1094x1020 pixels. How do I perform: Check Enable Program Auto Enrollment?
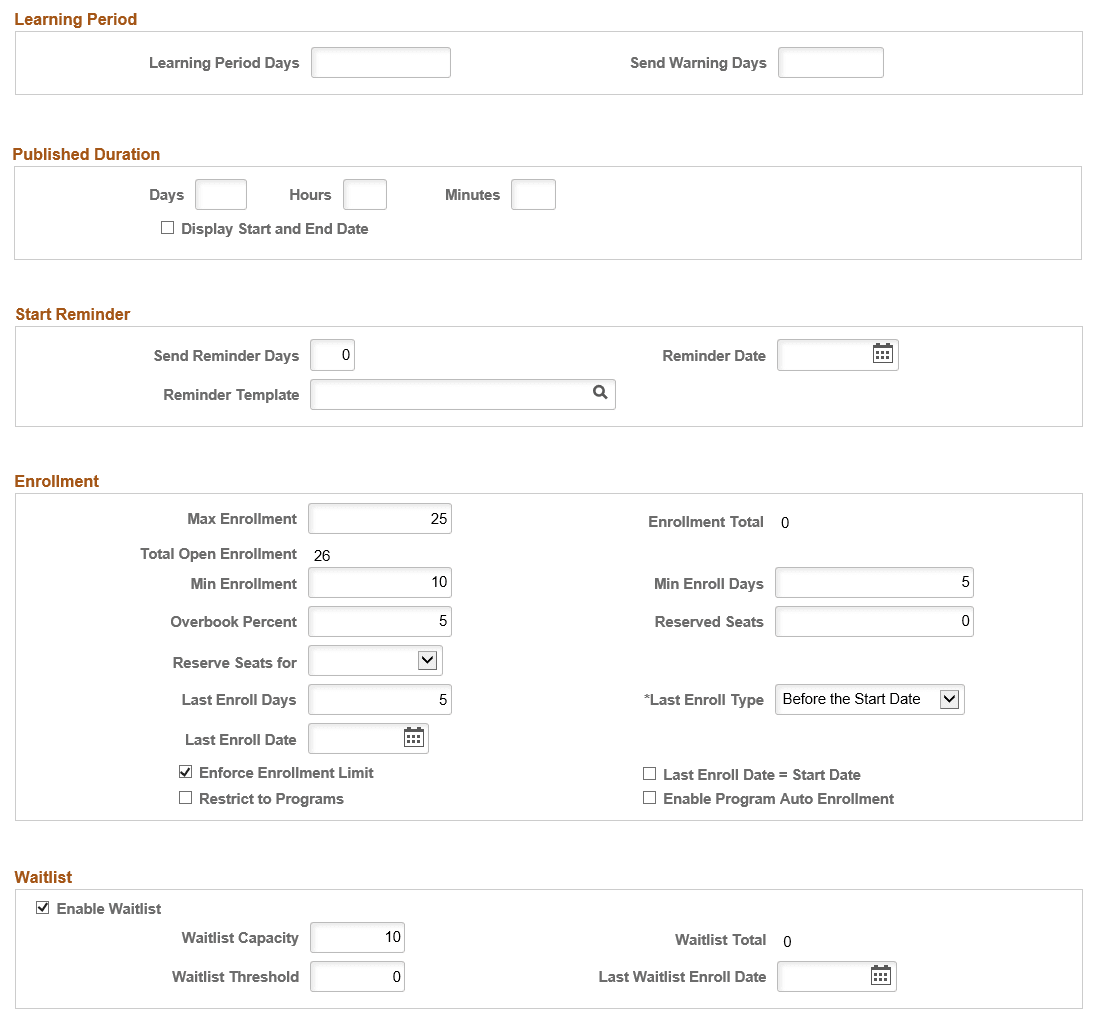[649, 797]
